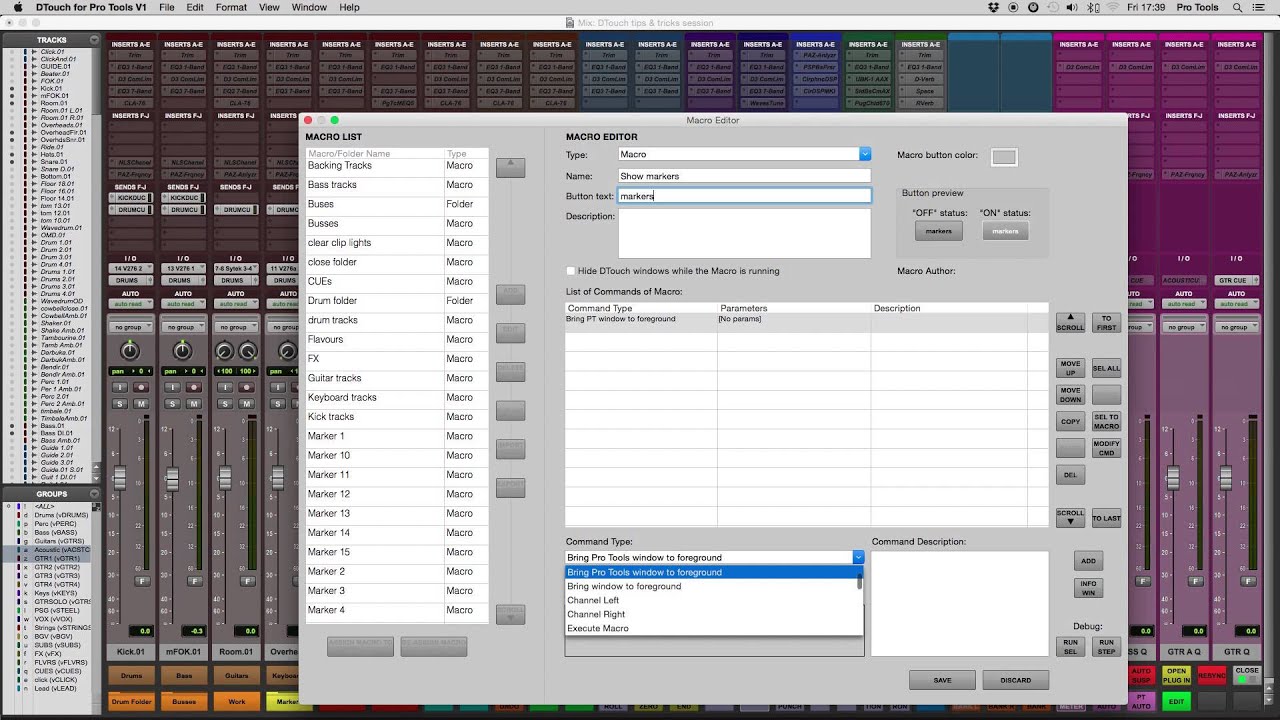Mute the mFOK.01 track
This screenshot has height=720, width=1280.
[x=193, y=403]
